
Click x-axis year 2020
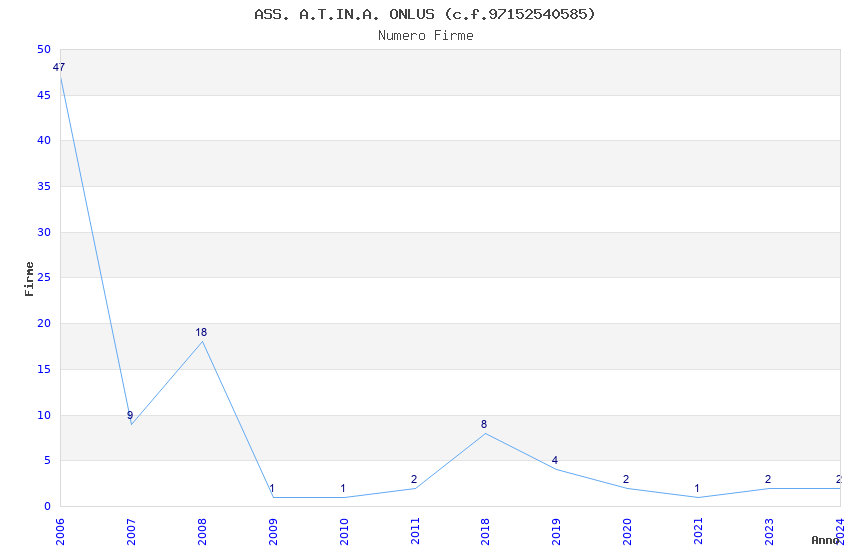627,531
